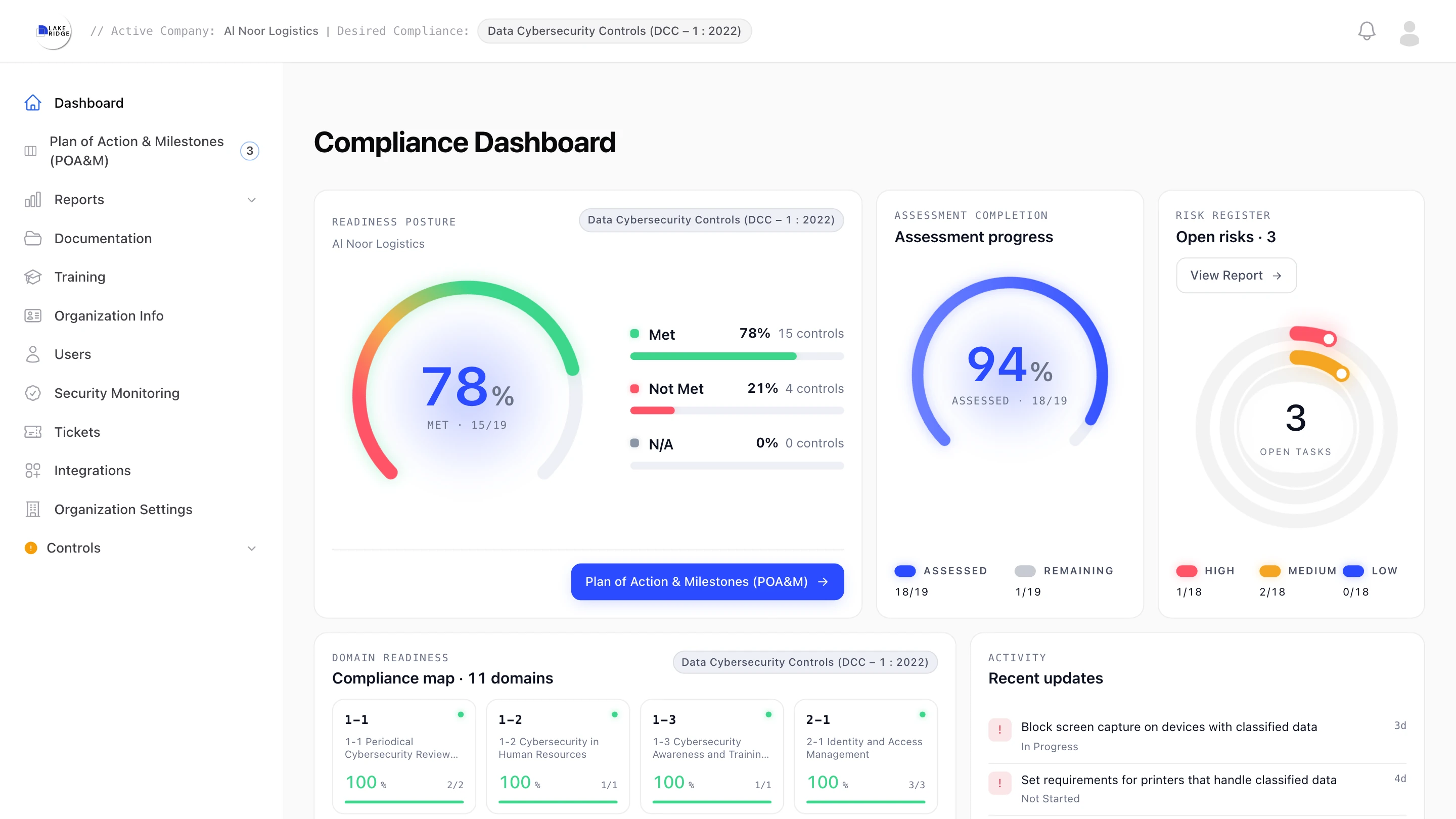Click the Documentation folder icon
1456x819 pixels.
click(x=33, y=239)
